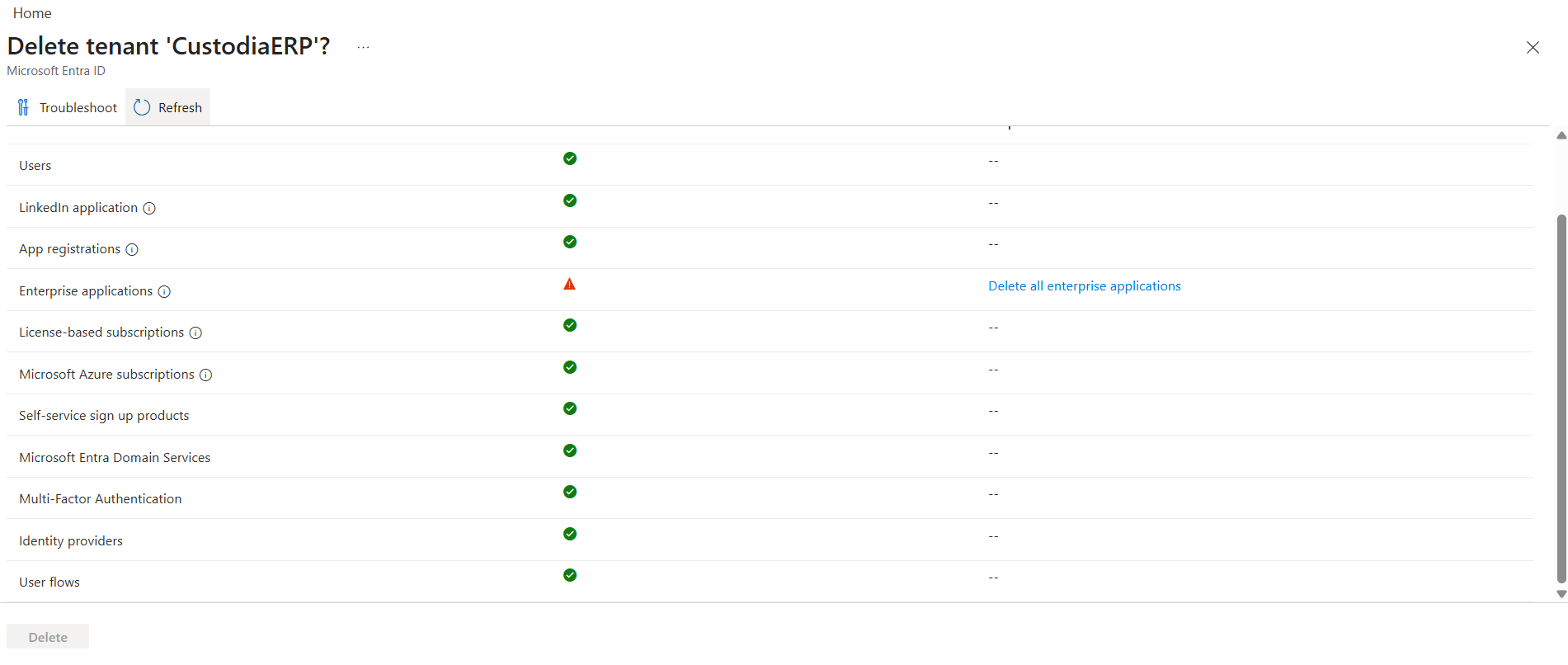Screen dimensions: 1568x665
Task: Click the Troubleshoot wrench icon
Action: click(23, 107)
